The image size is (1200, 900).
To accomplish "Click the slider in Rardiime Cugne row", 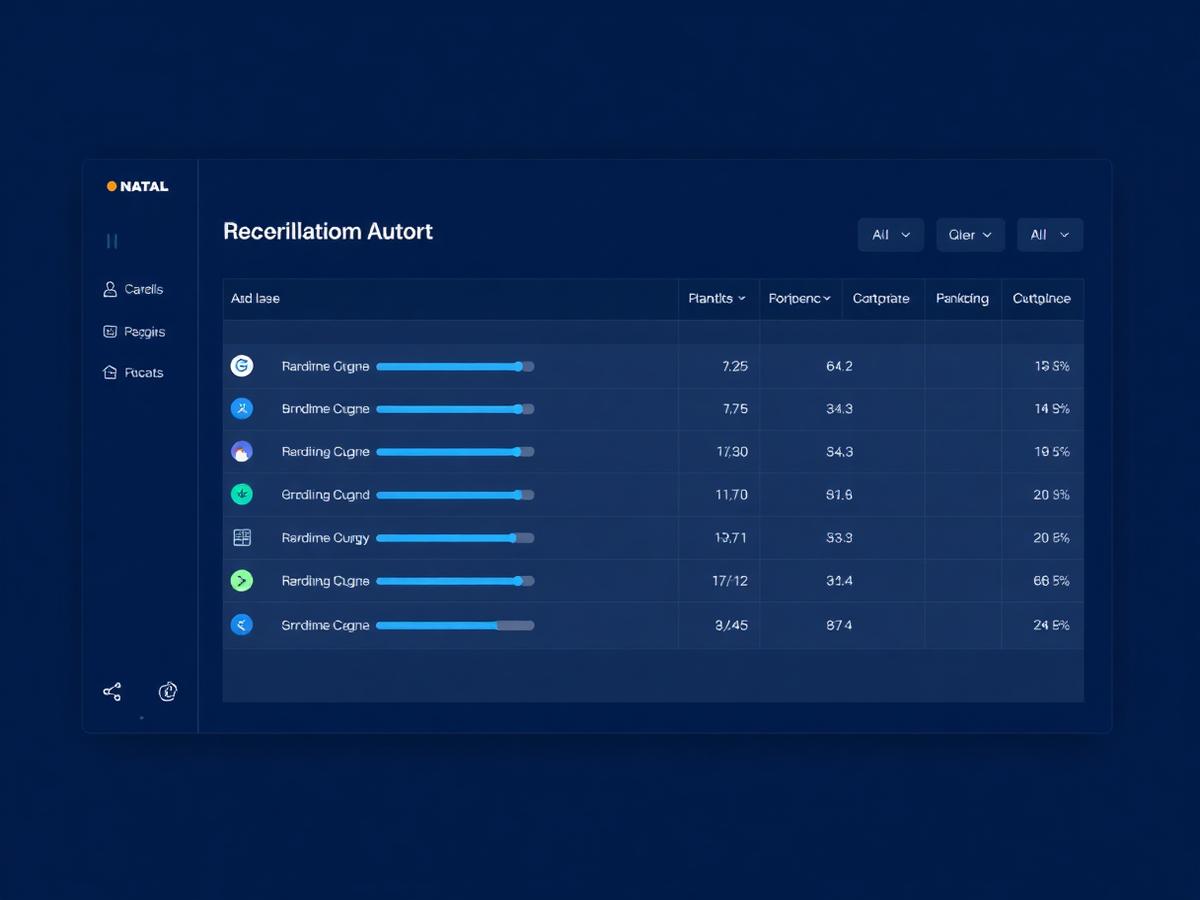I will tap(455, 366).
